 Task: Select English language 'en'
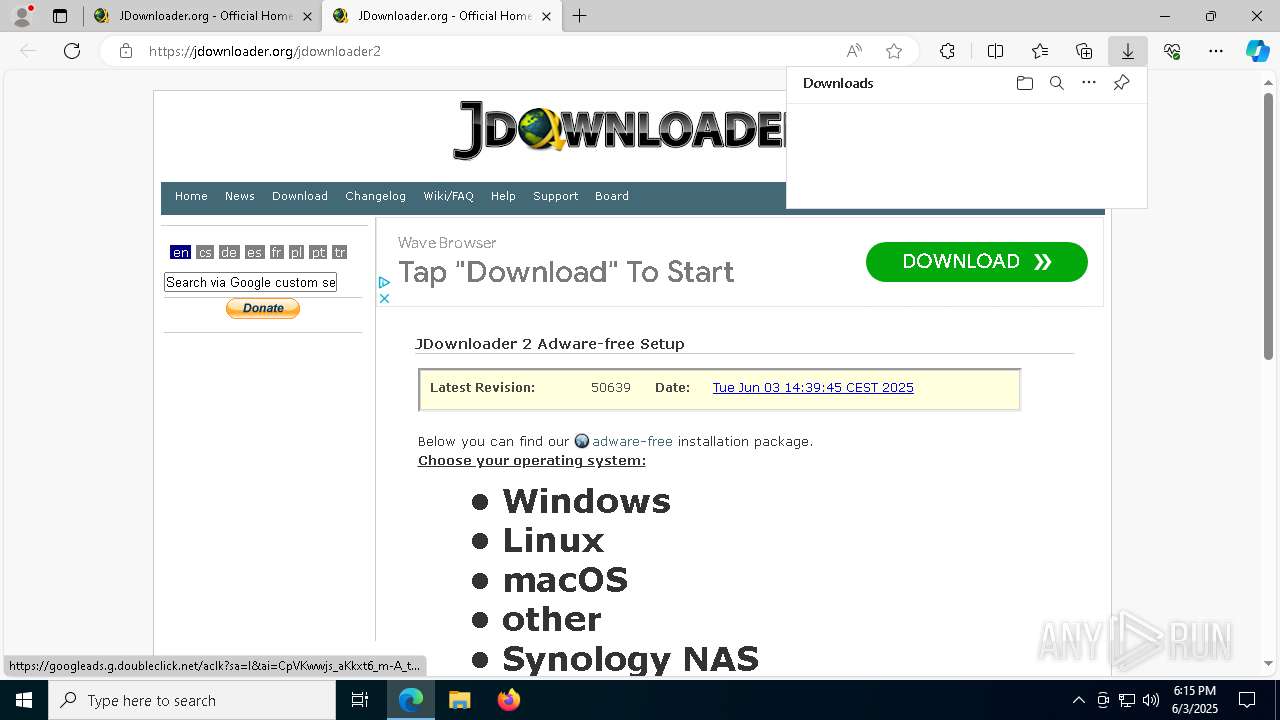click(x=180, y=252)
